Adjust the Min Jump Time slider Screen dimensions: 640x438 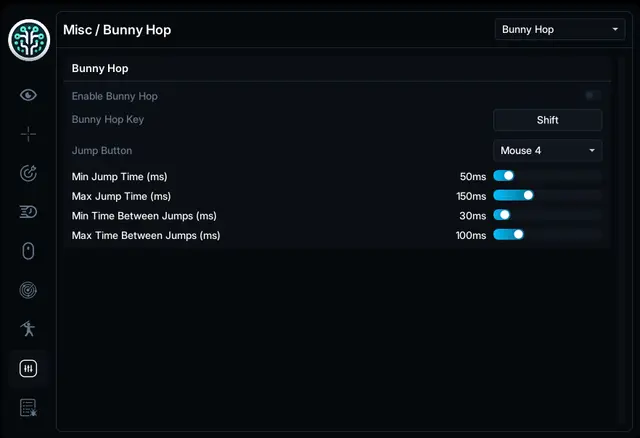pyautogui.click(x=547, y=176)
